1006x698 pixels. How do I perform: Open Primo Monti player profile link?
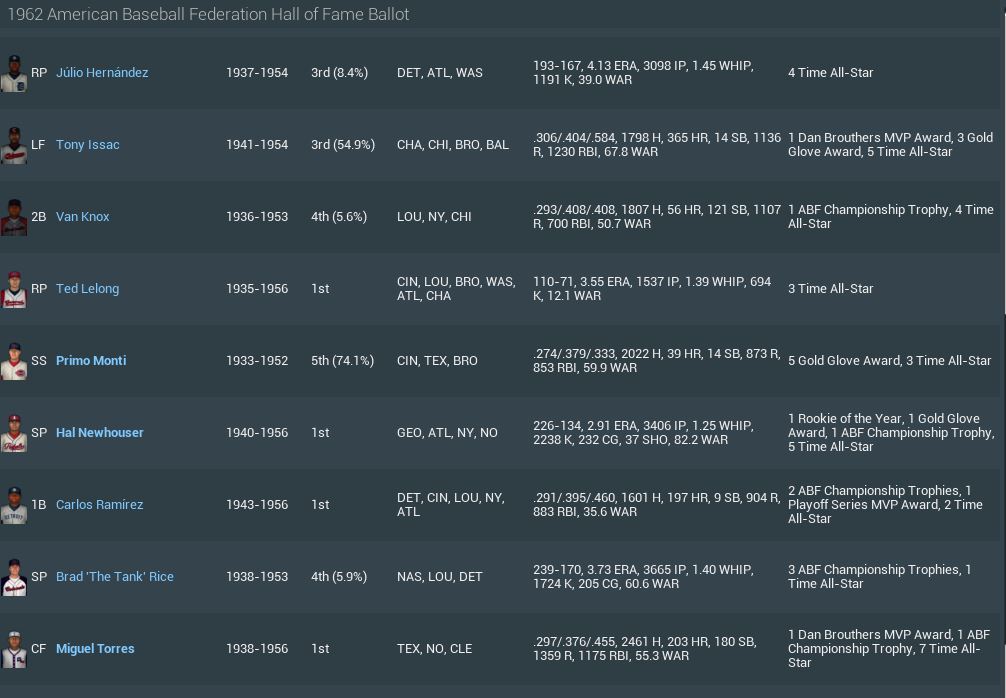91,361
